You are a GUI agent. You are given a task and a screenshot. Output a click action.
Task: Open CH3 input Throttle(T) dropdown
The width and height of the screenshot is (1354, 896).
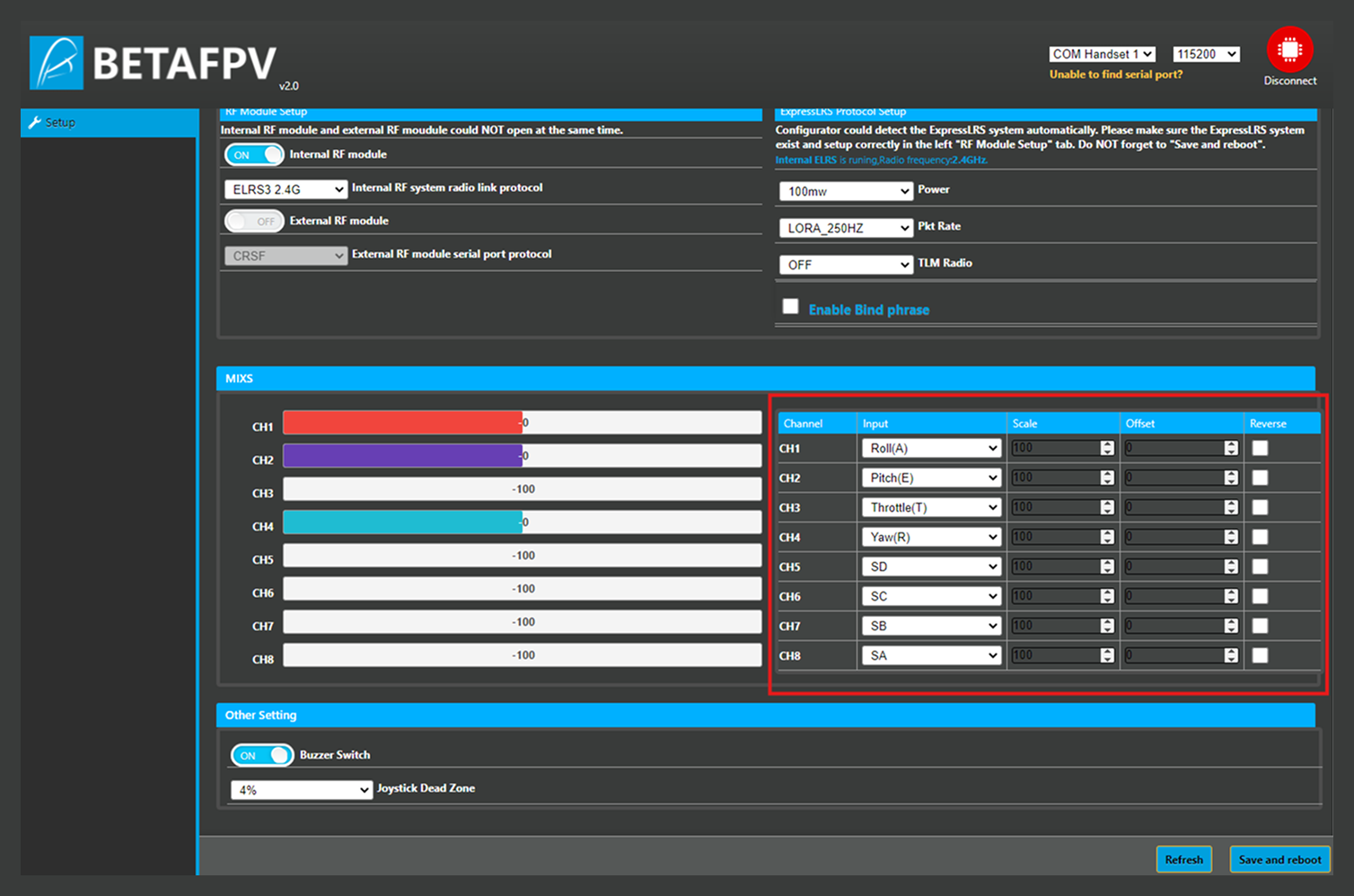(931, 507)
